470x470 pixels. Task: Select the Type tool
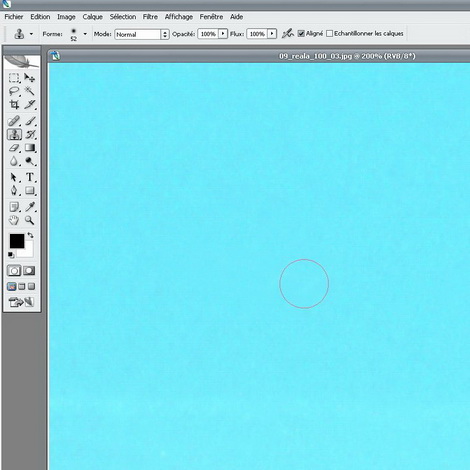coord(30,177)
